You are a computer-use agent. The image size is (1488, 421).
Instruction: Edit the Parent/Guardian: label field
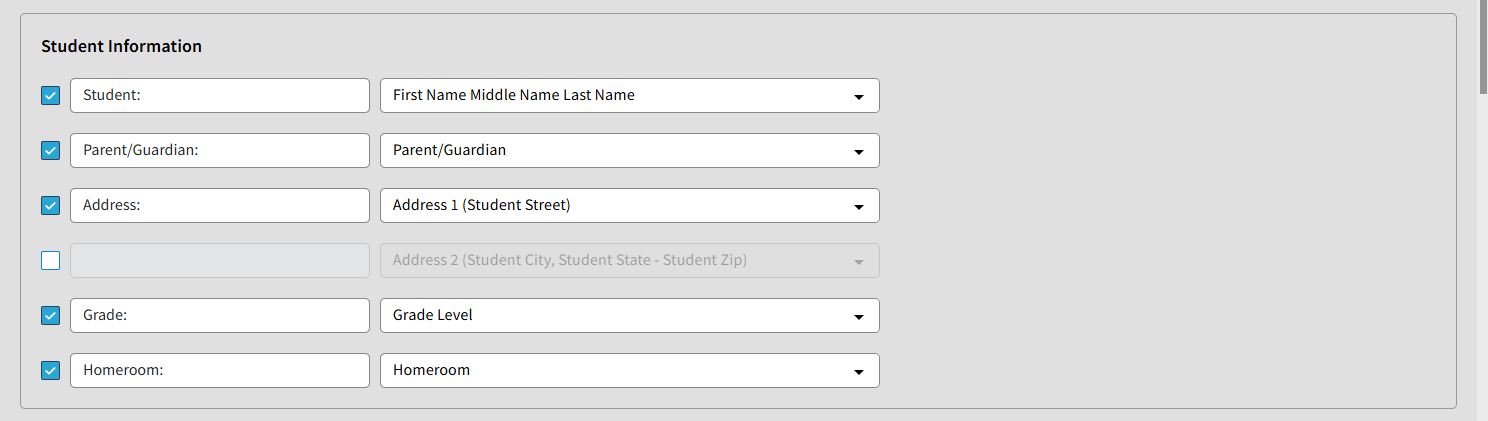220,151
